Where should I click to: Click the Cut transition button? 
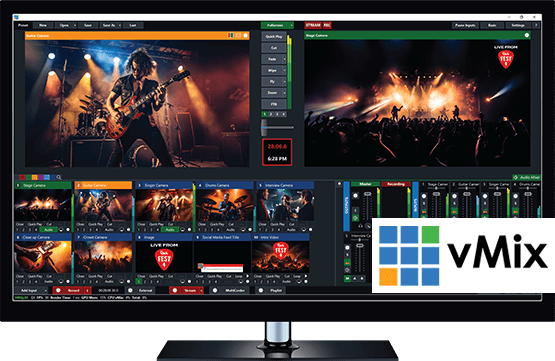pyautogui.click(x=274, y=48)
